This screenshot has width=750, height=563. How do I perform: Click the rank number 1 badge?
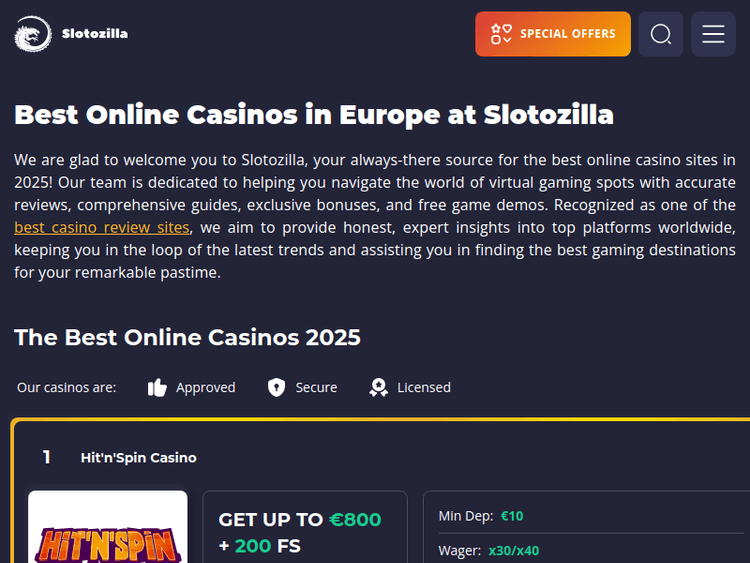46,458
